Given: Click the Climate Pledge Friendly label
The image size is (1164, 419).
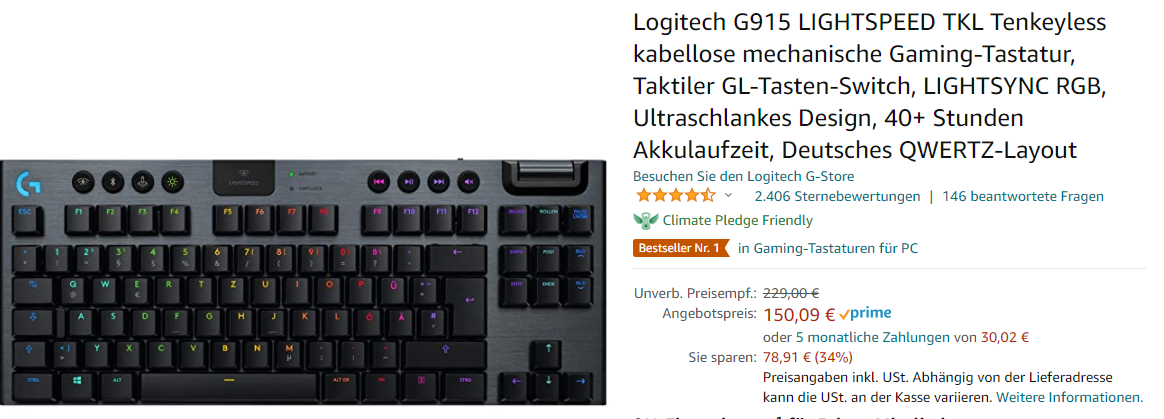Looking at the screenshot, I should [737, 221].
